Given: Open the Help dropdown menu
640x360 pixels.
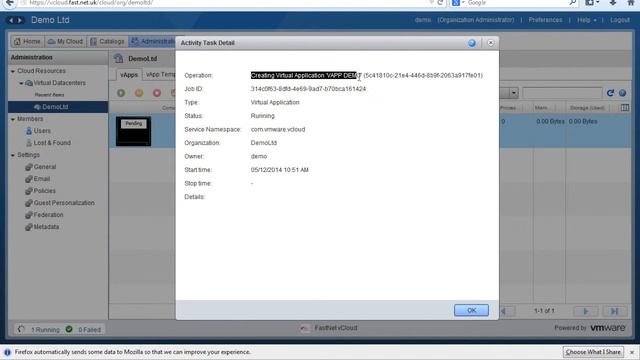Looking at the screenshot, I should click(587, 20).
